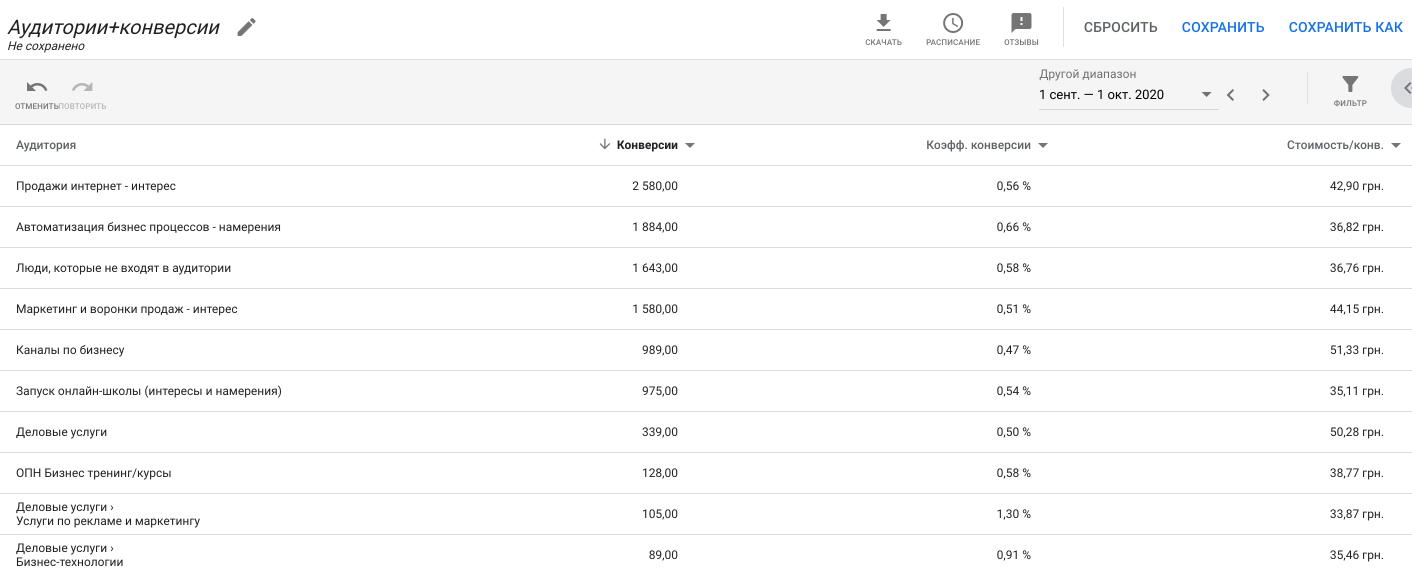Click the pencil icon to rename report
The width and height of the screenshot is (1412, 571).
[x=246, y=27]
